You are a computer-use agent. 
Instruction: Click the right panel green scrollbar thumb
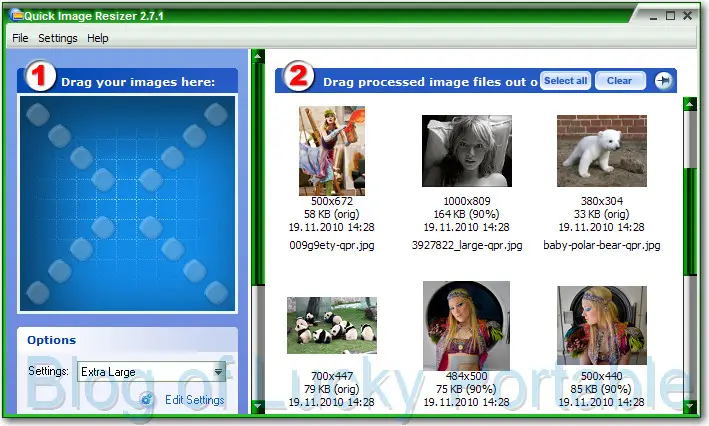coord(690,221)
